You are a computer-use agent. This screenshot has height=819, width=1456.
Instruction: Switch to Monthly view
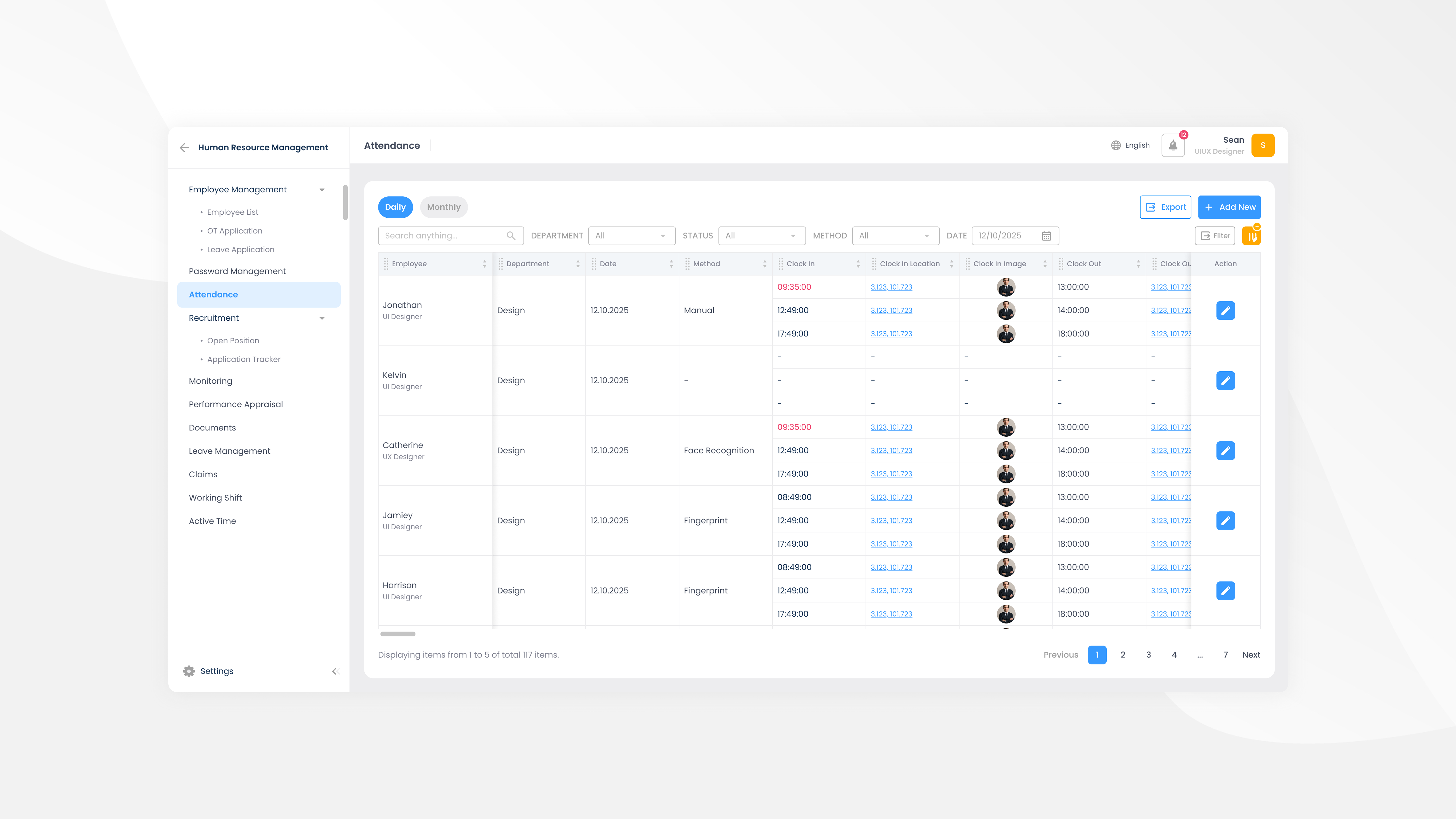click(x=444, y=207)
